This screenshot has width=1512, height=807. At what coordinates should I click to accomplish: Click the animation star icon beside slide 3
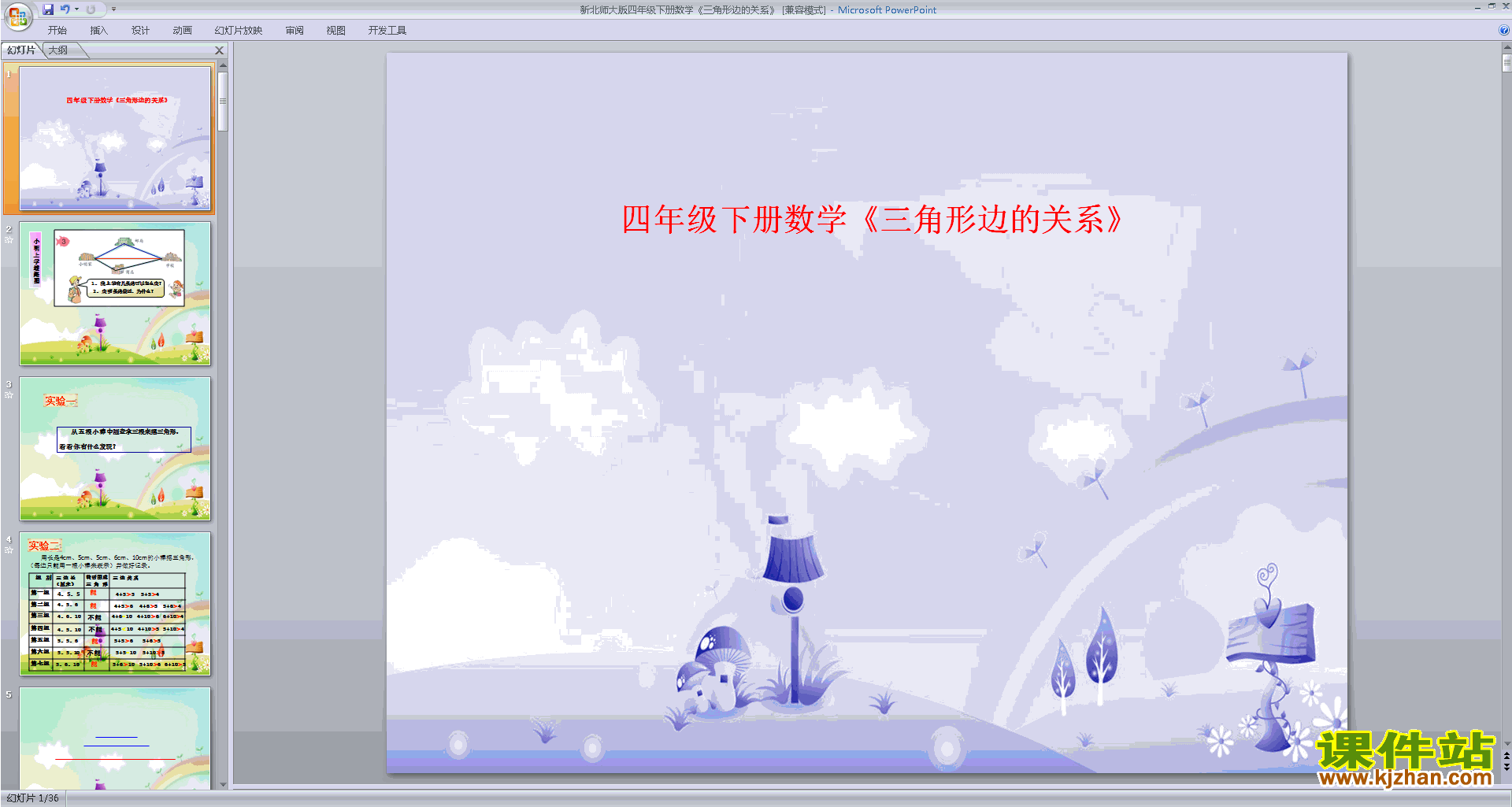9,395
